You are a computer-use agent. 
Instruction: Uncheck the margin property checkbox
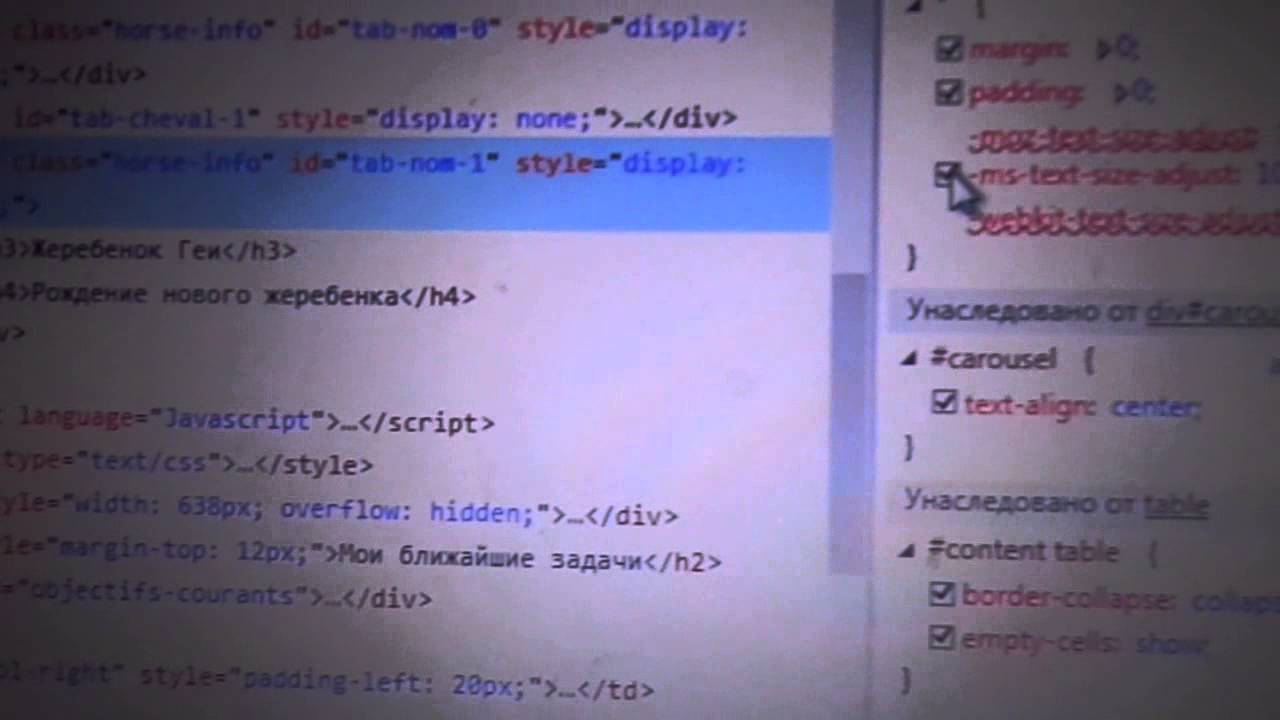[948, 48]
